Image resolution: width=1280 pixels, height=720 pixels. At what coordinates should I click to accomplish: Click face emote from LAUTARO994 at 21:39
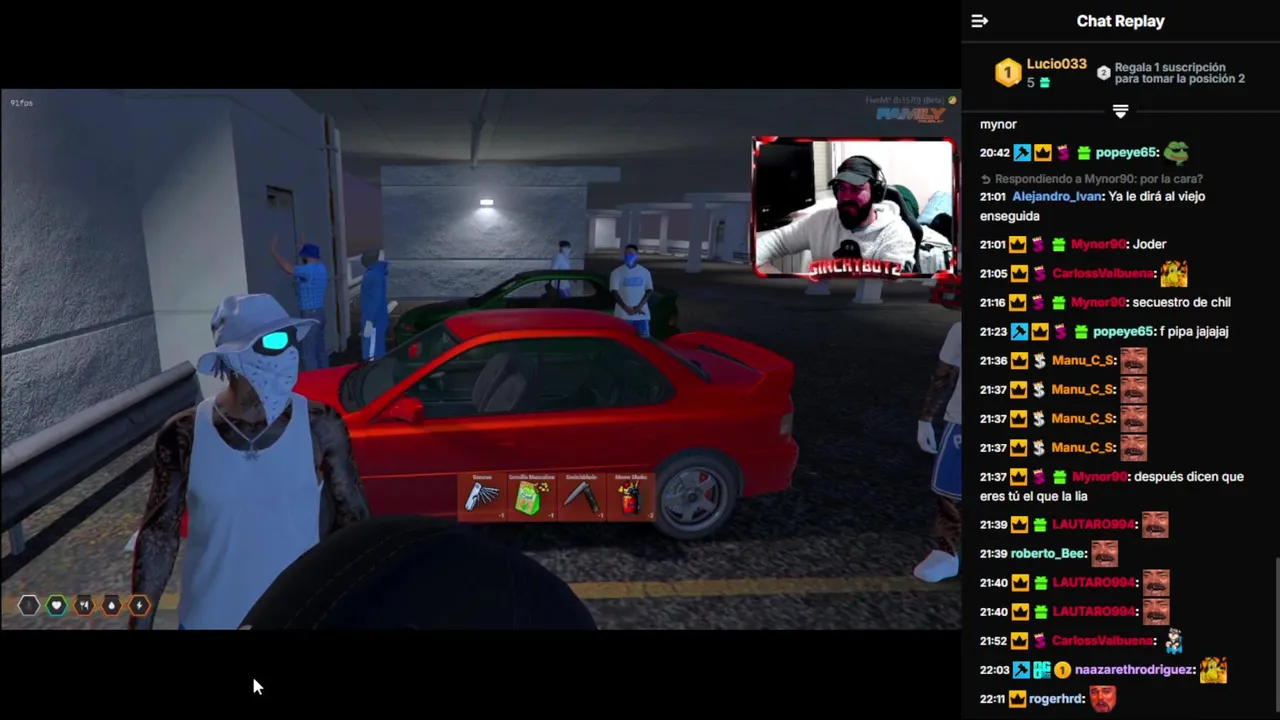coord(1154,524)
